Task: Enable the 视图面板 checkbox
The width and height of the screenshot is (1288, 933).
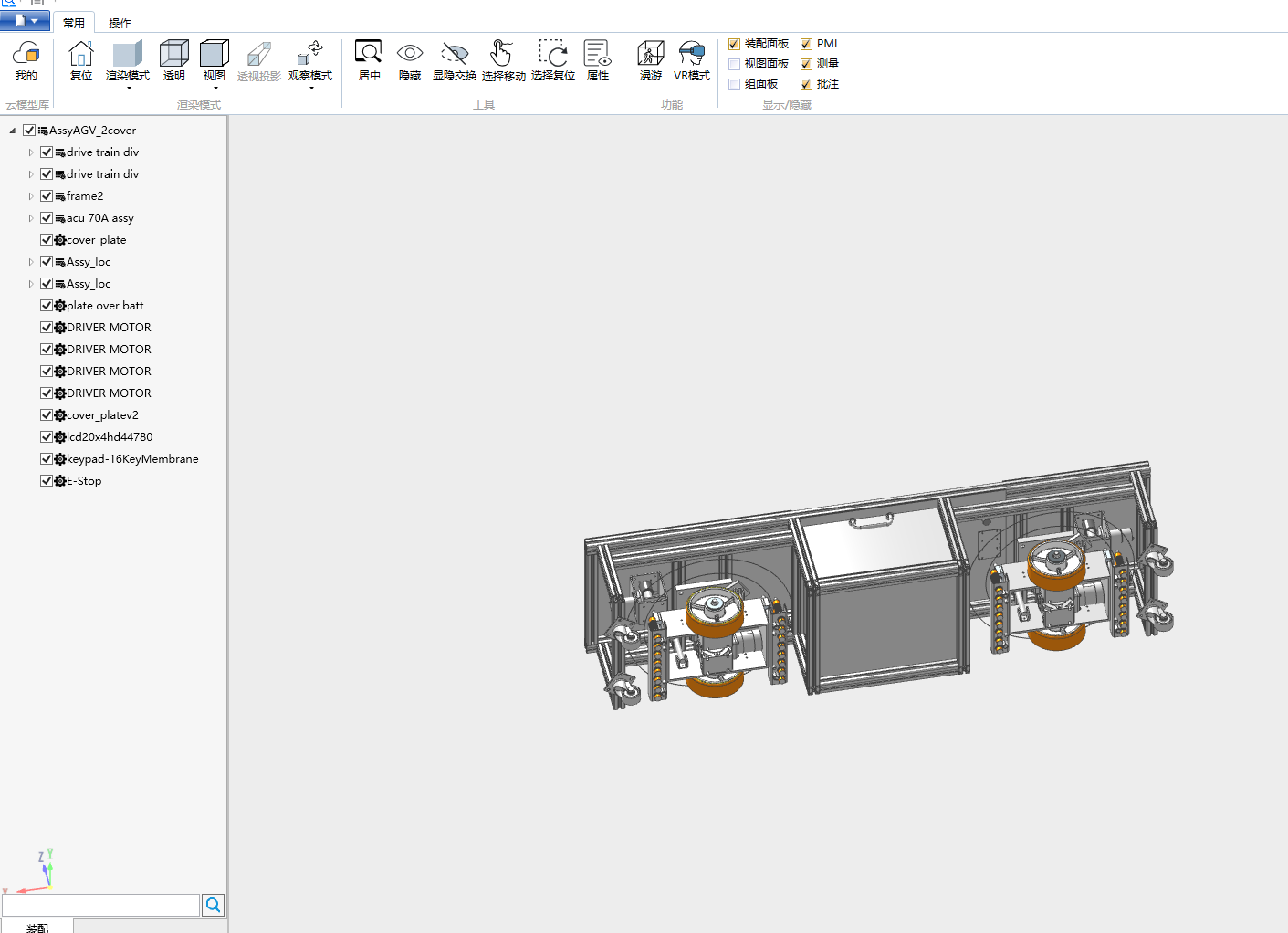Action: click(735, 64)
